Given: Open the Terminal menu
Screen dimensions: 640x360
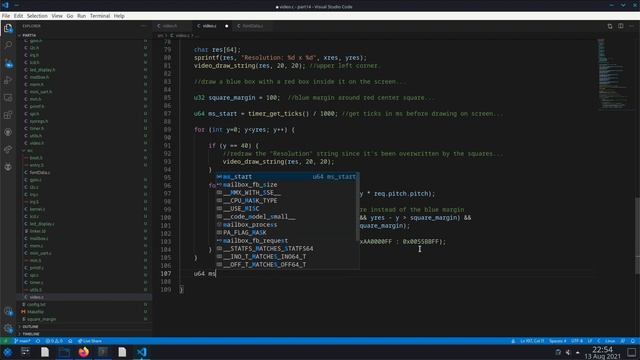Looking at the screenshot, I should click(x=100, y=16).
